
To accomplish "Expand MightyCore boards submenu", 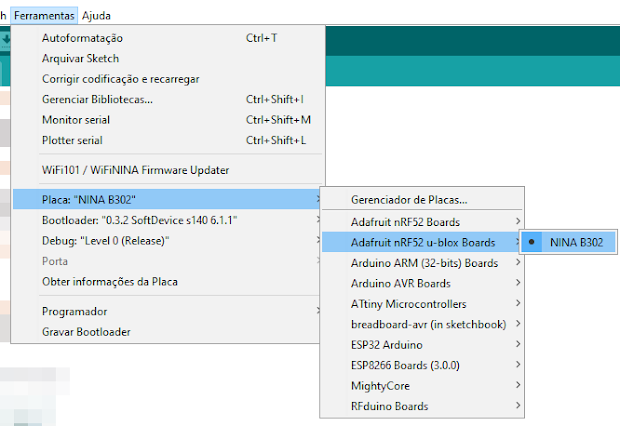I will (422, 386).
